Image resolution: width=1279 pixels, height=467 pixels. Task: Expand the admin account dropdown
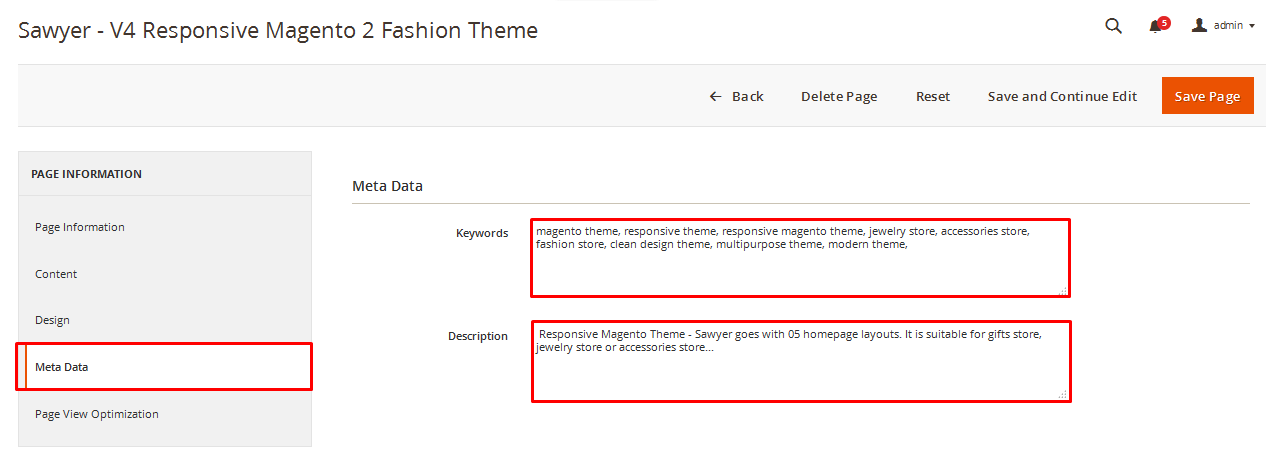1224,26
